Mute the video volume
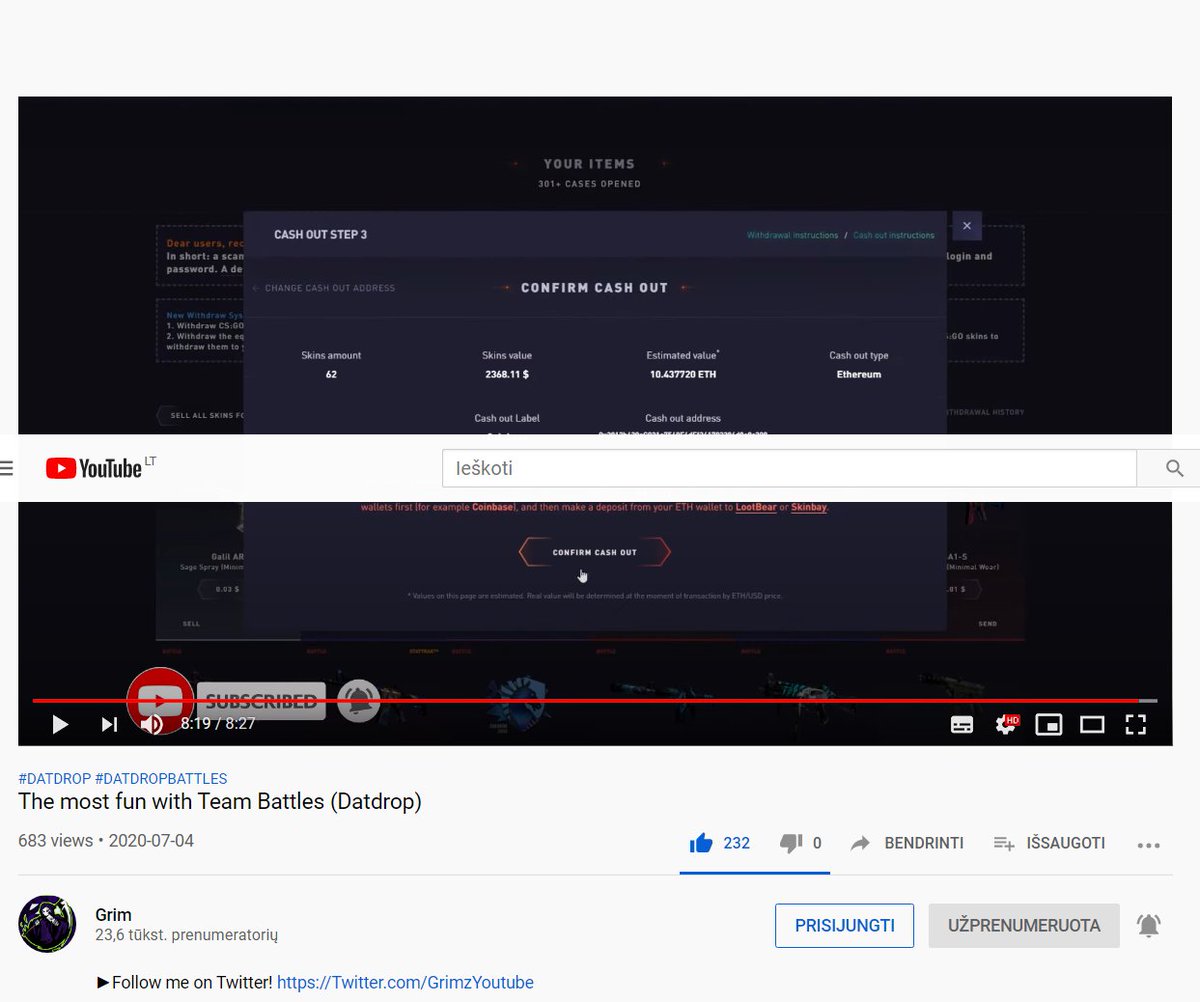Screen dimensions: 1200x1002 coord(152,724)
